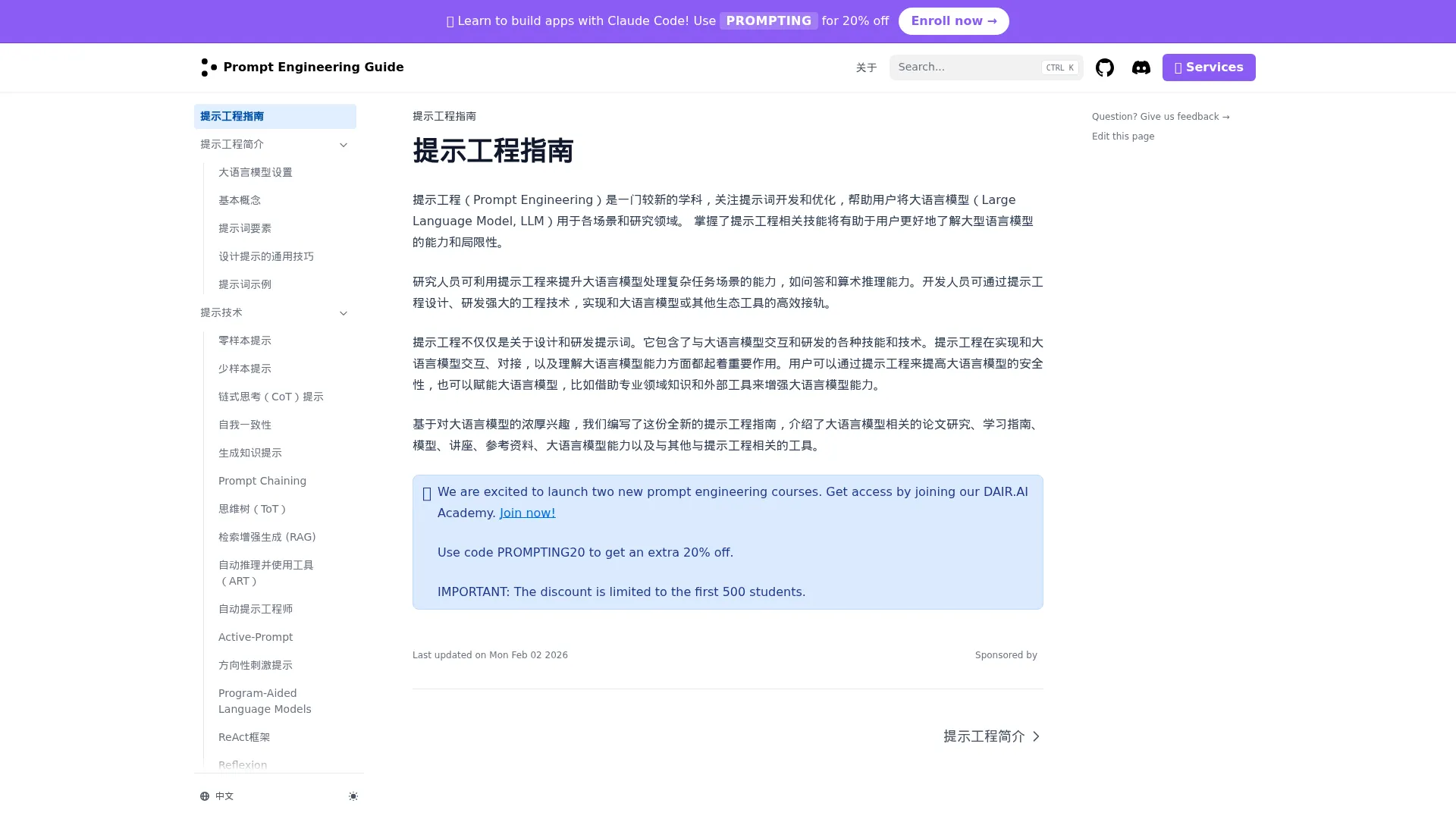
Task: Open 生成知识提示 page
Action: tap(284, 453)
